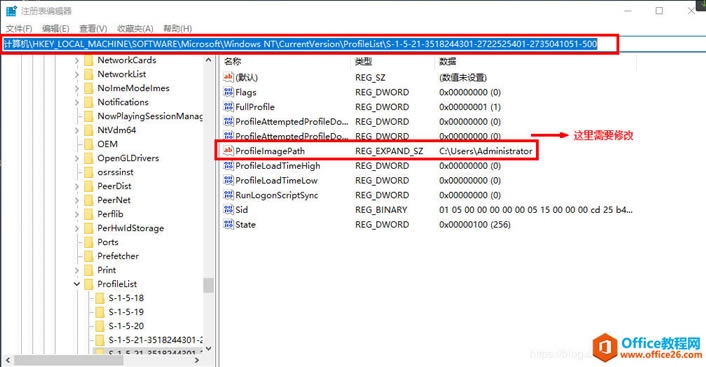
Task: Select the Notifications folder icon
Action: pyautogui.click(x=89, y=102)
